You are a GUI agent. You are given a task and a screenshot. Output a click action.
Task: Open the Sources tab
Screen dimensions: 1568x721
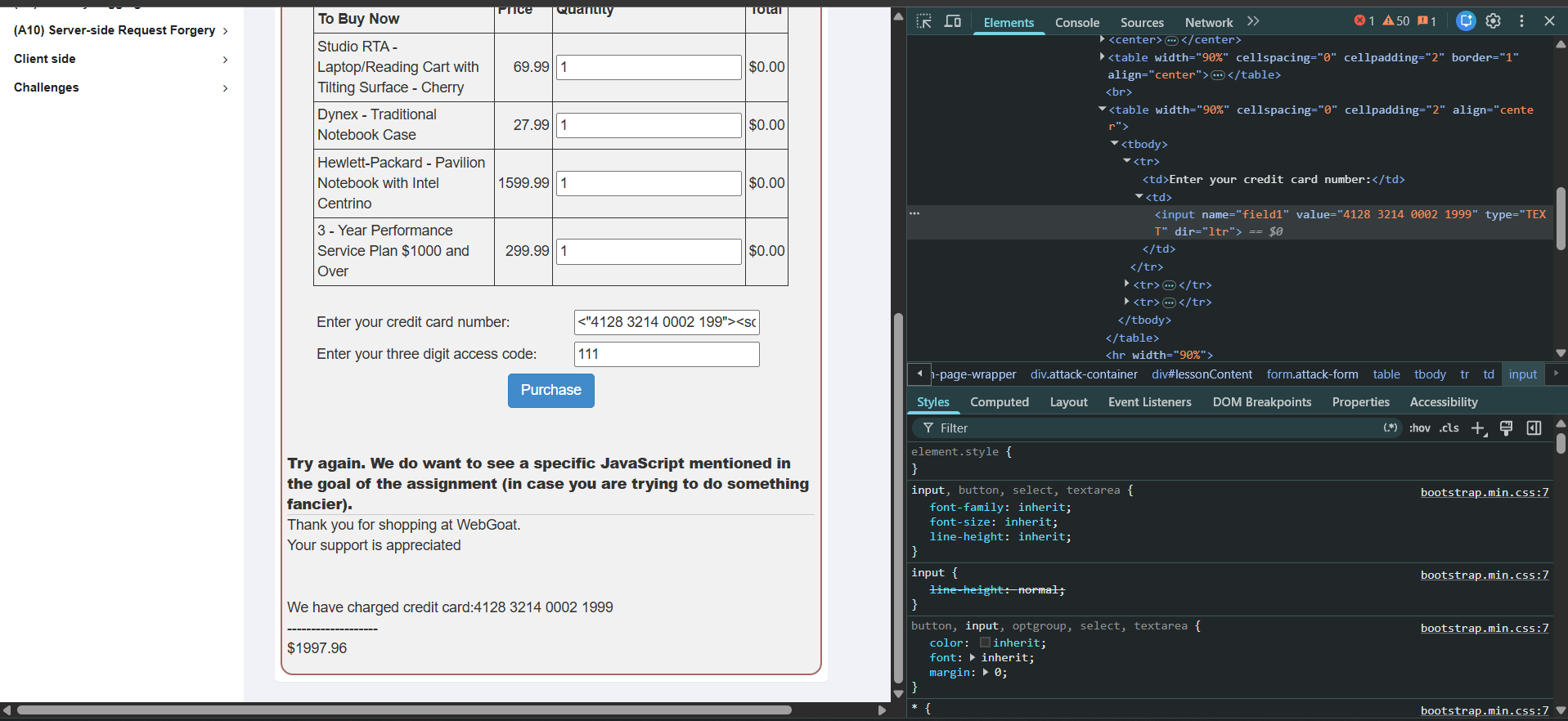1142,23
